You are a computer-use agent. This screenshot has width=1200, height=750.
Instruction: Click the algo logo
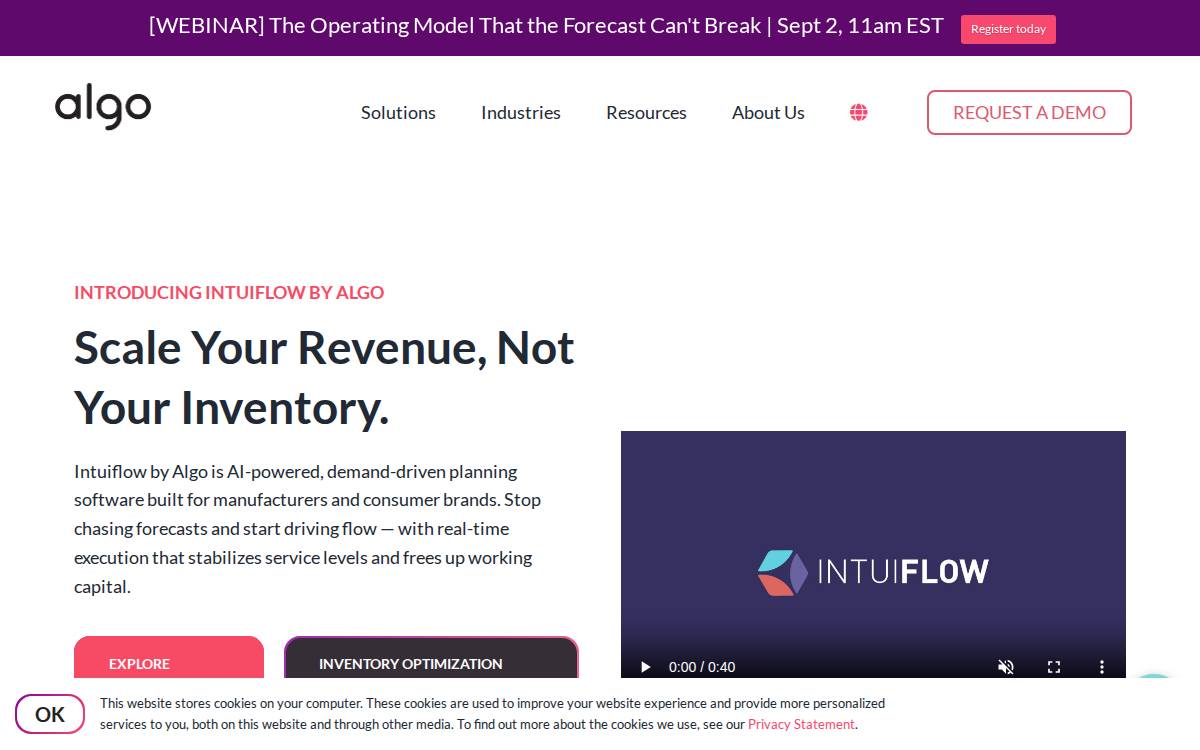tap(103, 107)
